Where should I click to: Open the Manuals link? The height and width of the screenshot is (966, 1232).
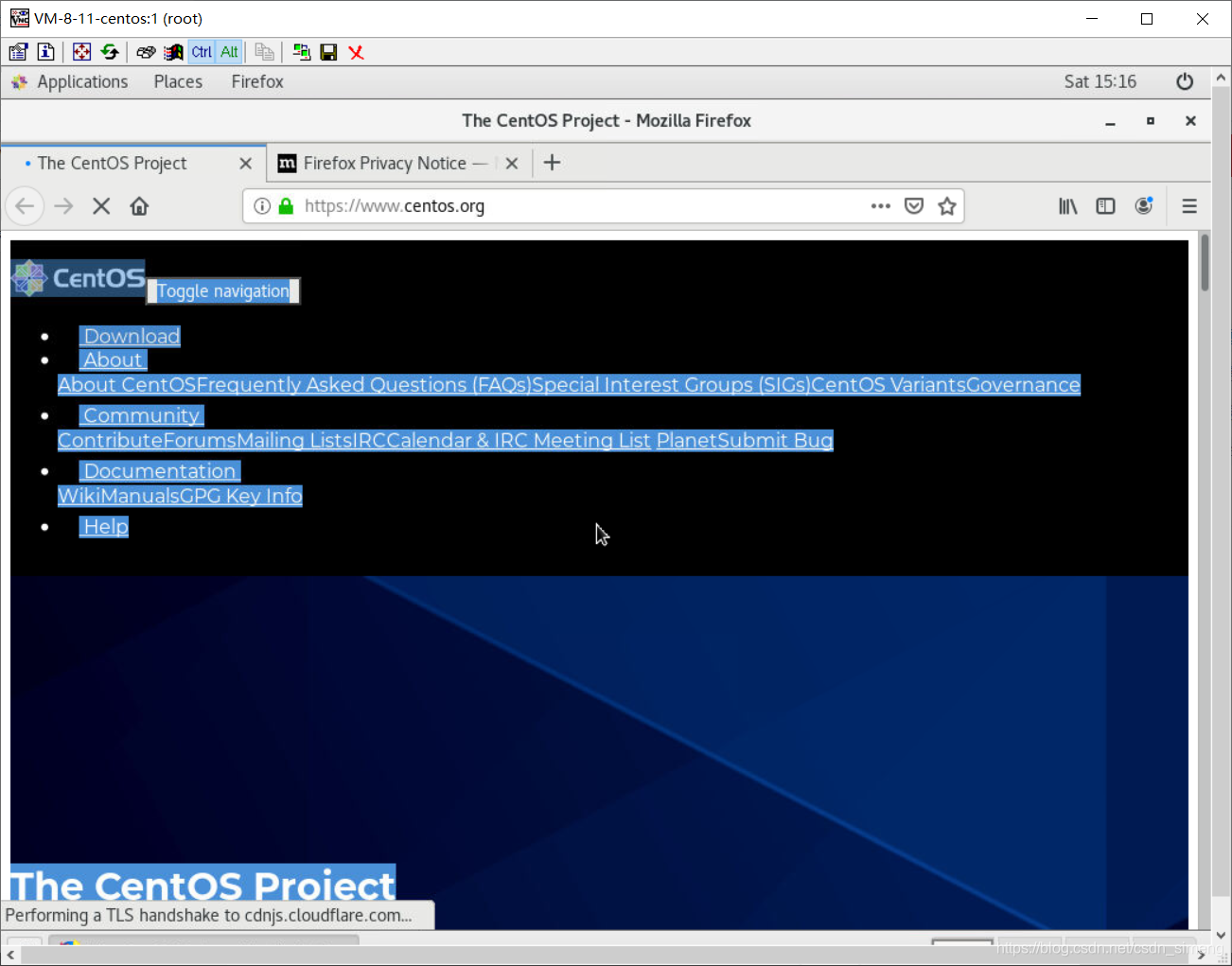[x=140, y=497]
